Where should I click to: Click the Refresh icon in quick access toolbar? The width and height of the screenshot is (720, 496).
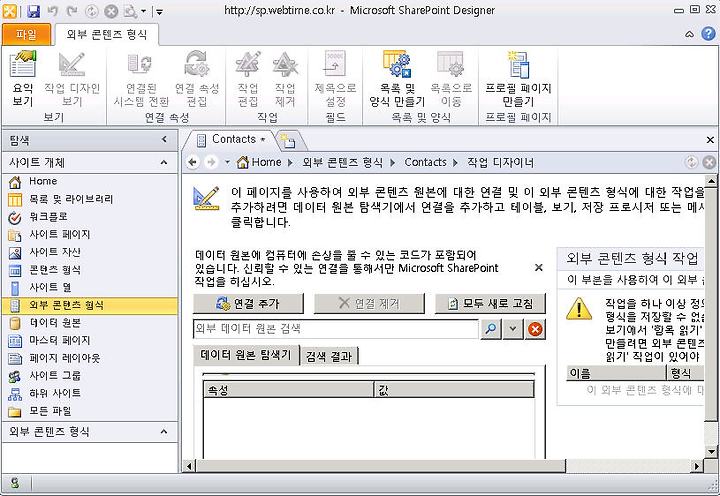(x=92, y=11)
